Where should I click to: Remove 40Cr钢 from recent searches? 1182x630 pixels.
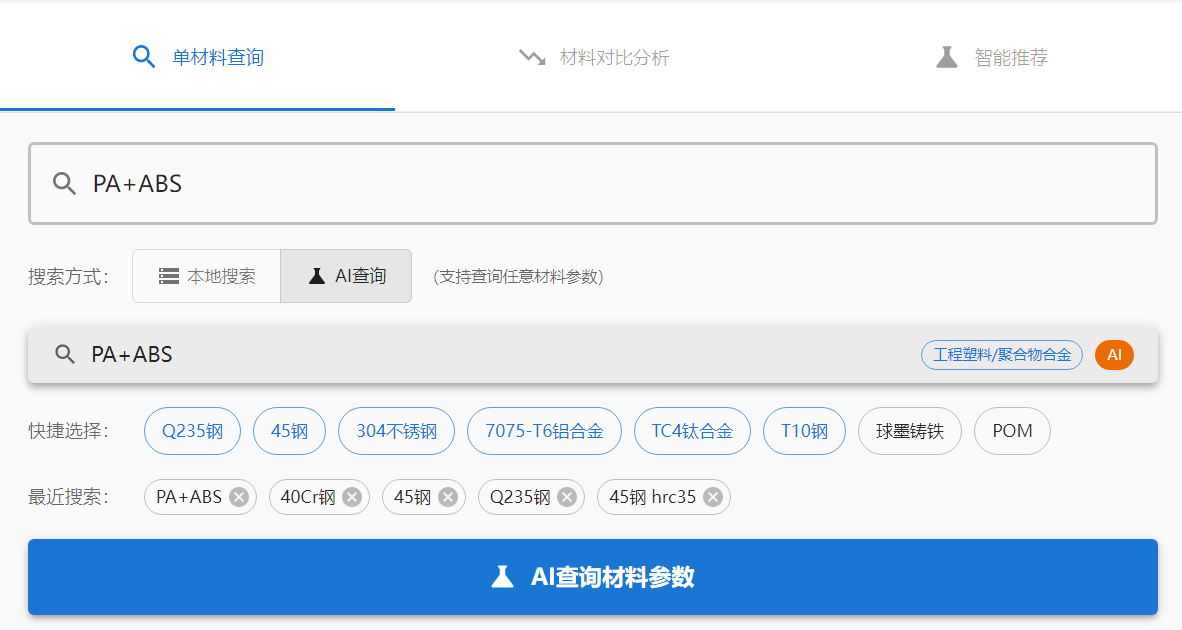(x=352, y=497)
